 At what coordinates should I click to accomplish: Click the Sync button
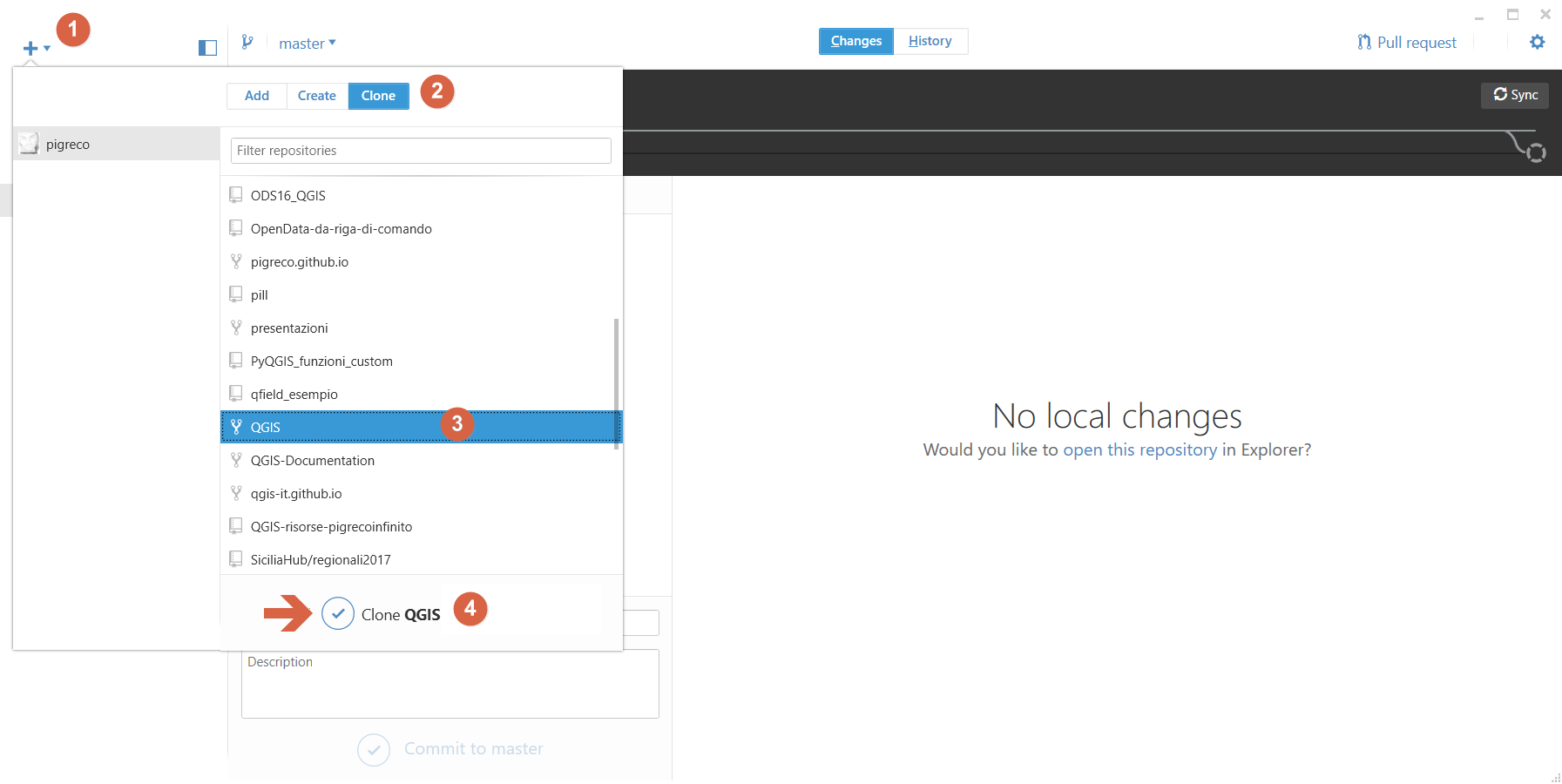click(x=1515, y=95)
